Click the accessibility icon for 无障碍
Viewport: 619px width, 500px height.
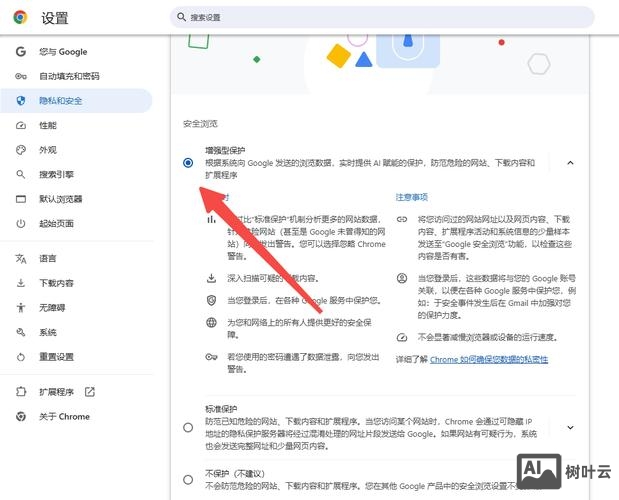coord(21,307)
